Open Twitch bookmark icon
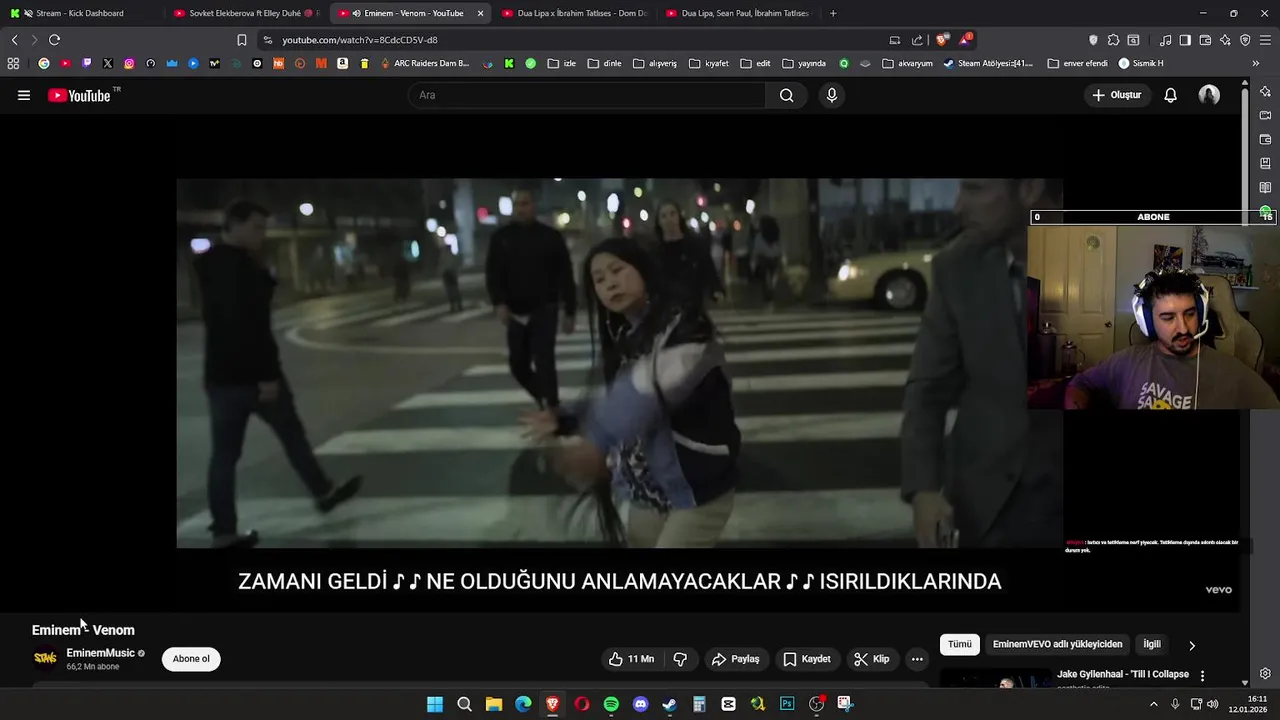The image size is (1280, 720). (86, 63)
